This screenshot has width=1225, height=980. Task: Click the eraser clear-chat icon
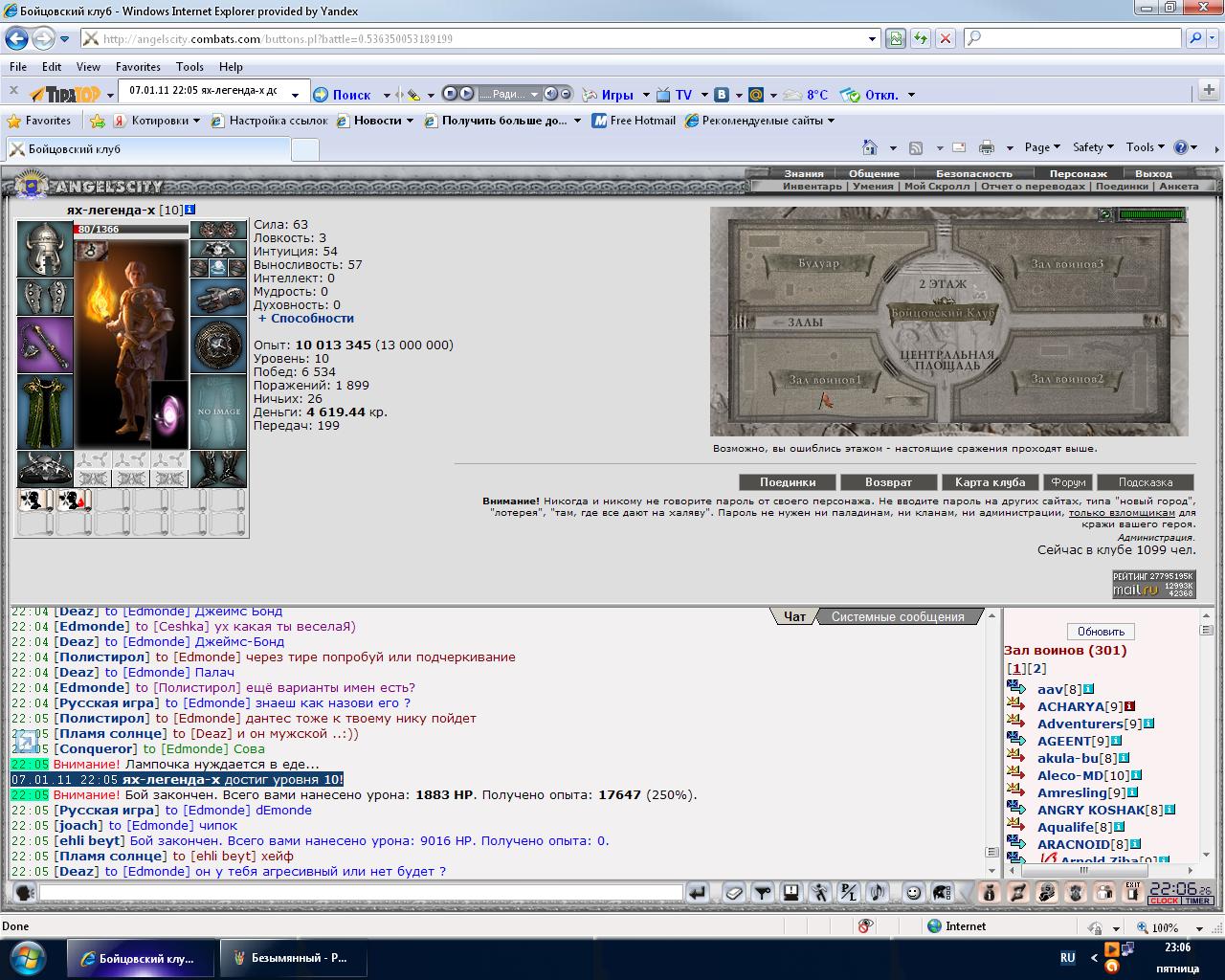[x=732, y=893]
